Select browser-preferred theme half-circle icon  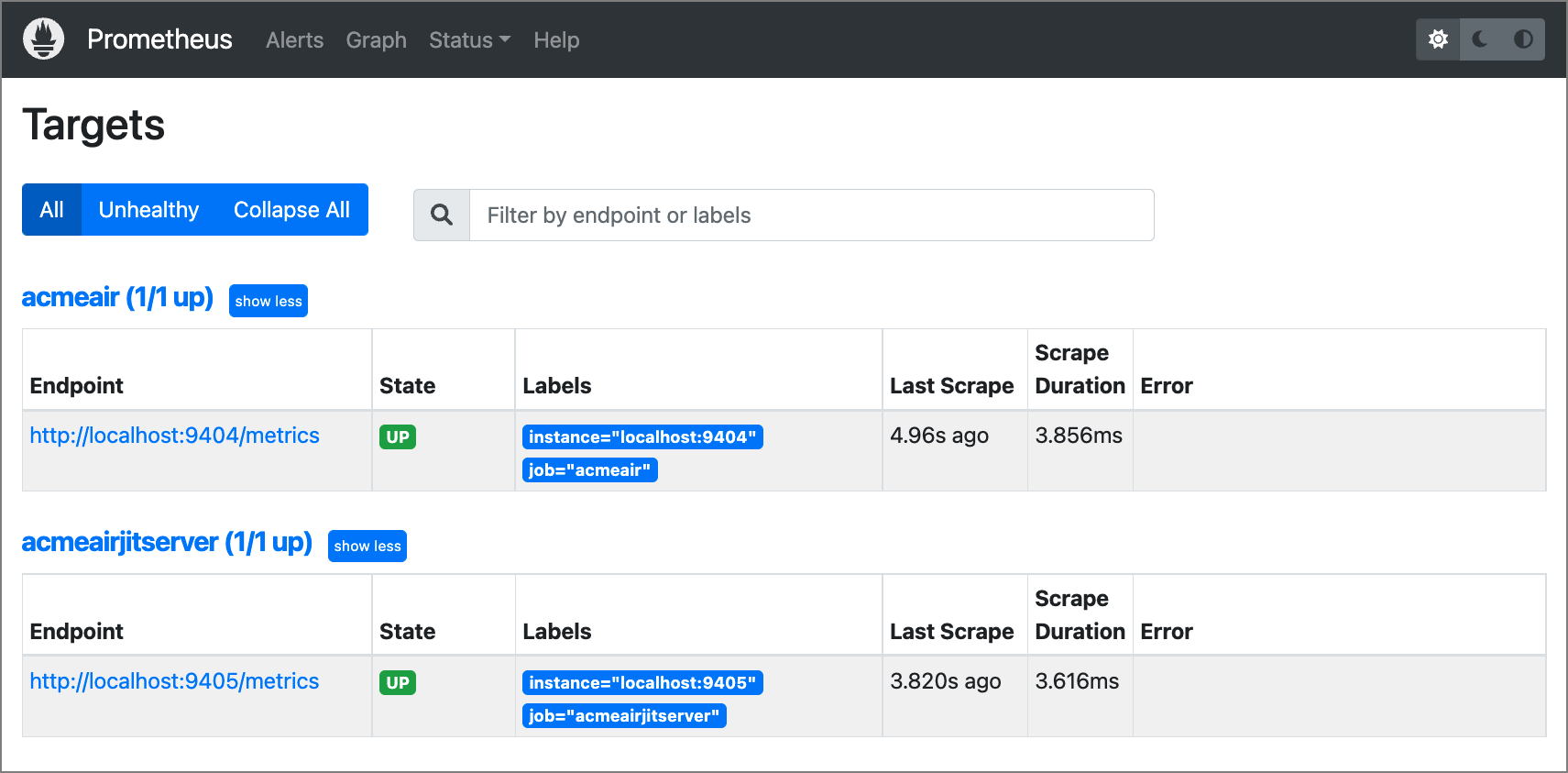click(1523, 39)
